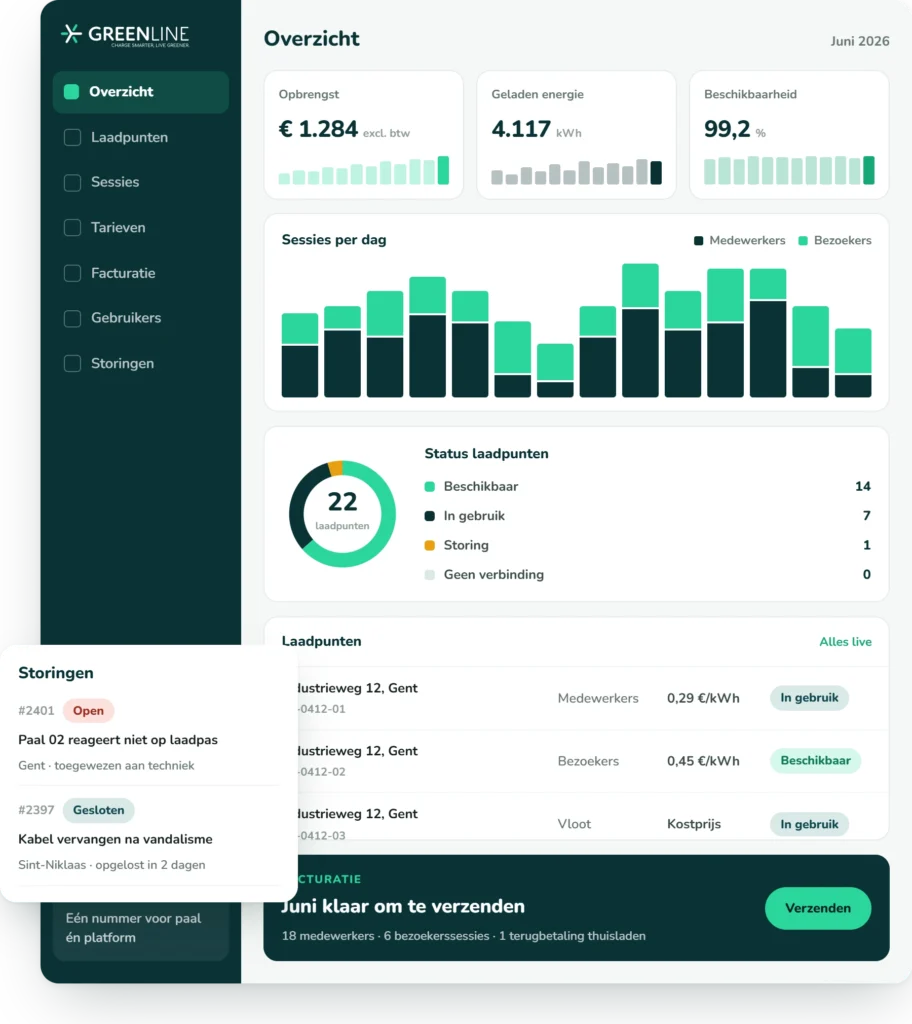This screenshot has width=912, height=1024.
Task: Click 'Sint-Niklaas · opgelost in 2 dagen'
Action: [x=112, y=865]
